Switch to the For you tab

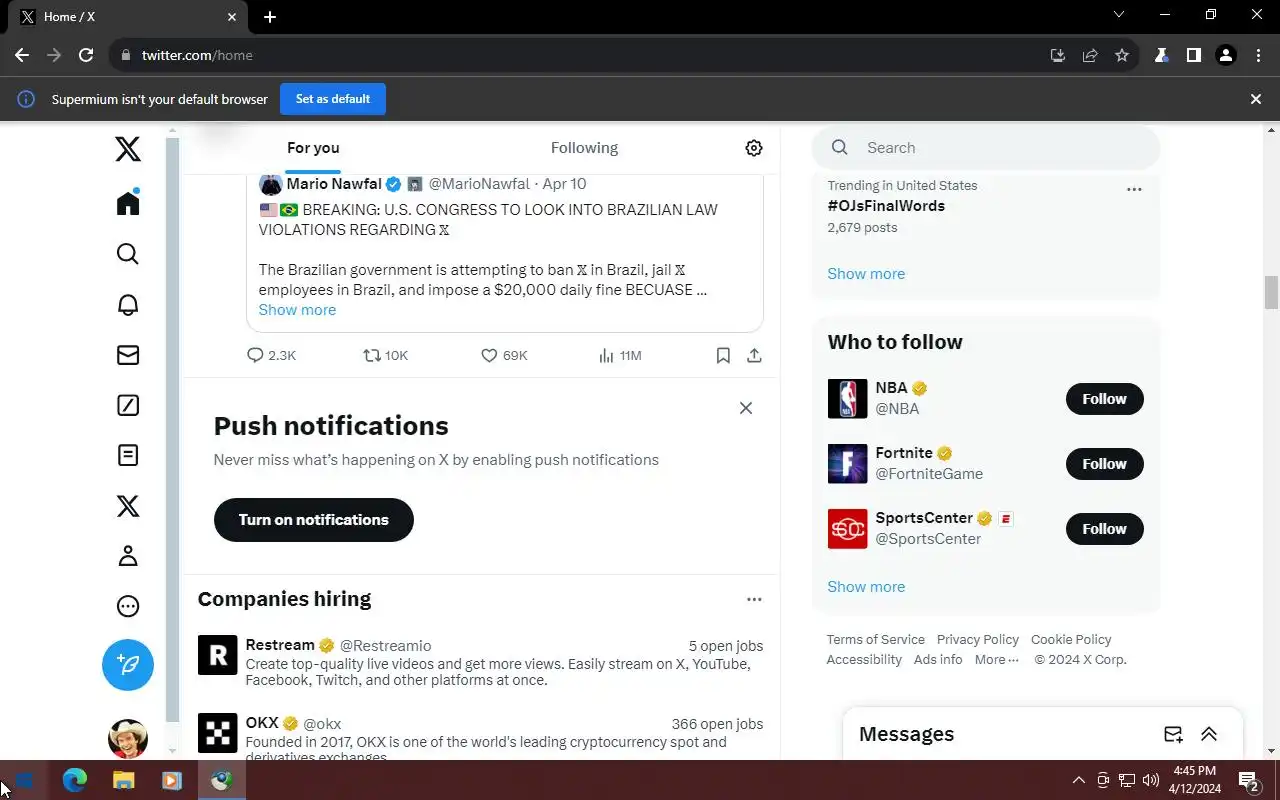(313, 148)
